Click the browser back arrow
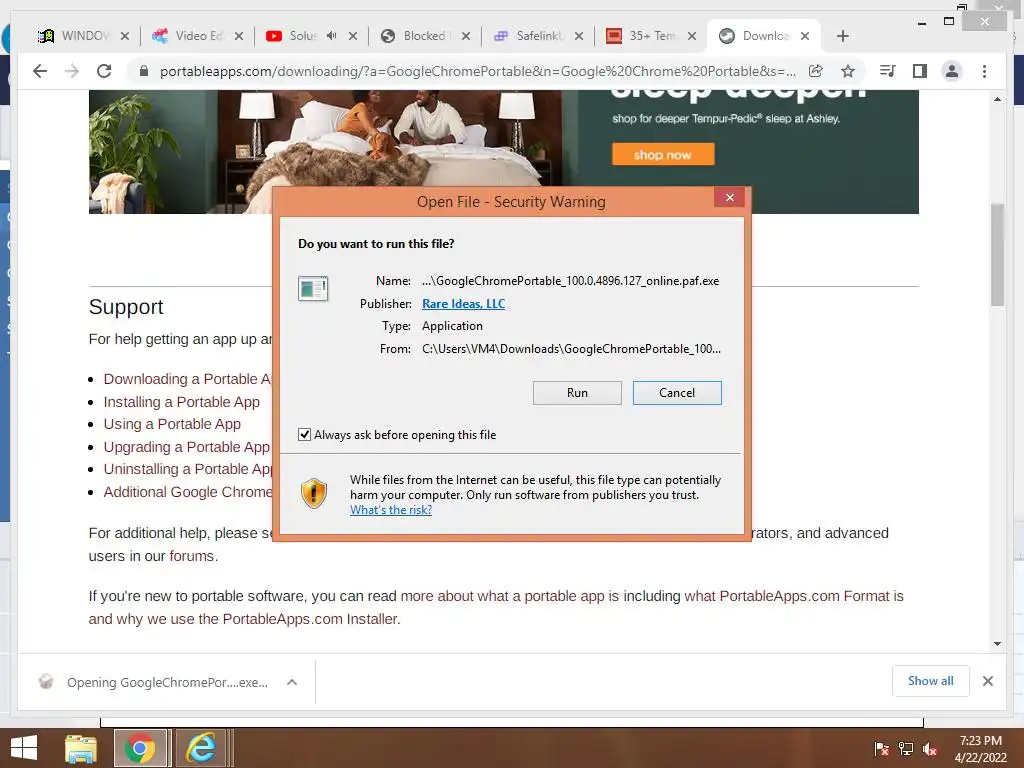The height and width of the screenshot is (768, 1024). [x=40, y=71]
